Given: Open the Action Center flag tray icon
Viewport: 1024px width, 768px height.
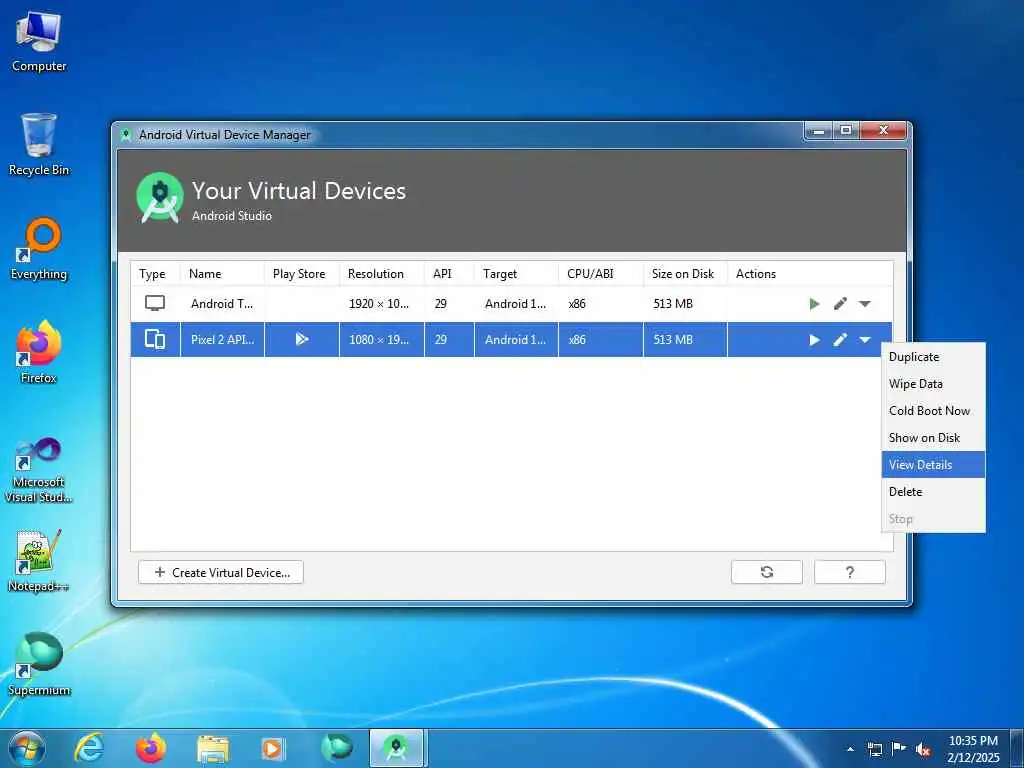Looking at the screenshot, I should 899,750.
